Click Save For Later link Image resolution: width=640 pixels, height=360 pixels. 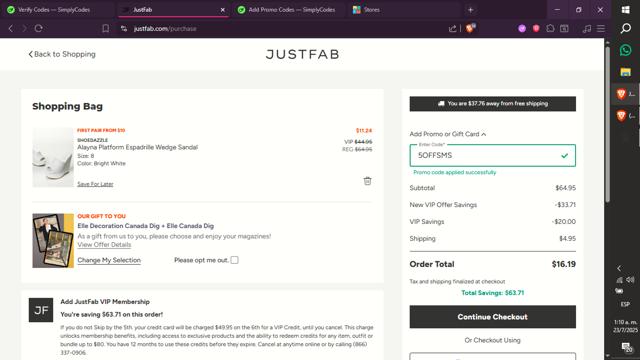pyautogui.click(x=95, y=184)
